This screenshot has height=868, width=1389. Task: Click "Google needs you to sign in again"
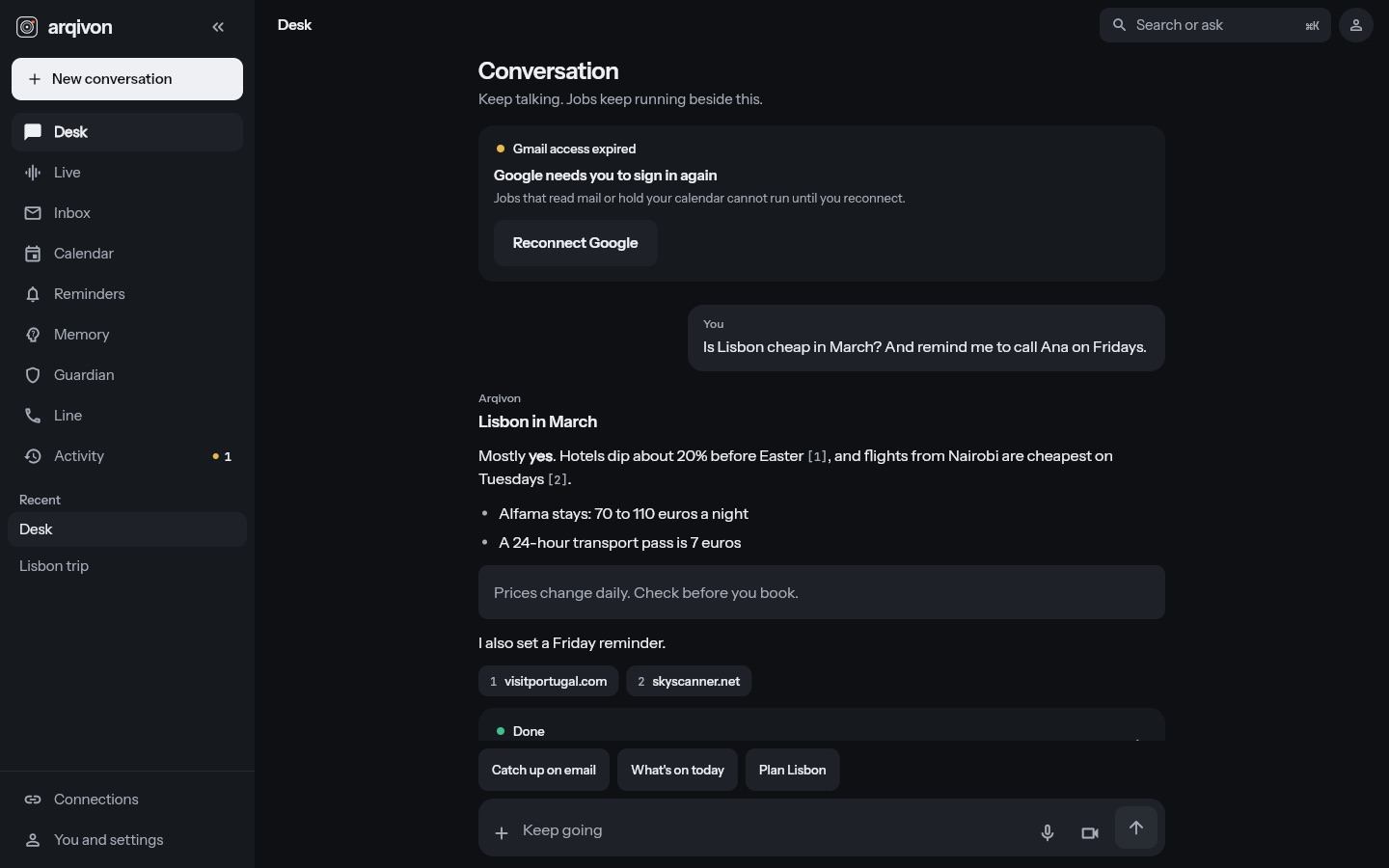[x=606, y=176]
